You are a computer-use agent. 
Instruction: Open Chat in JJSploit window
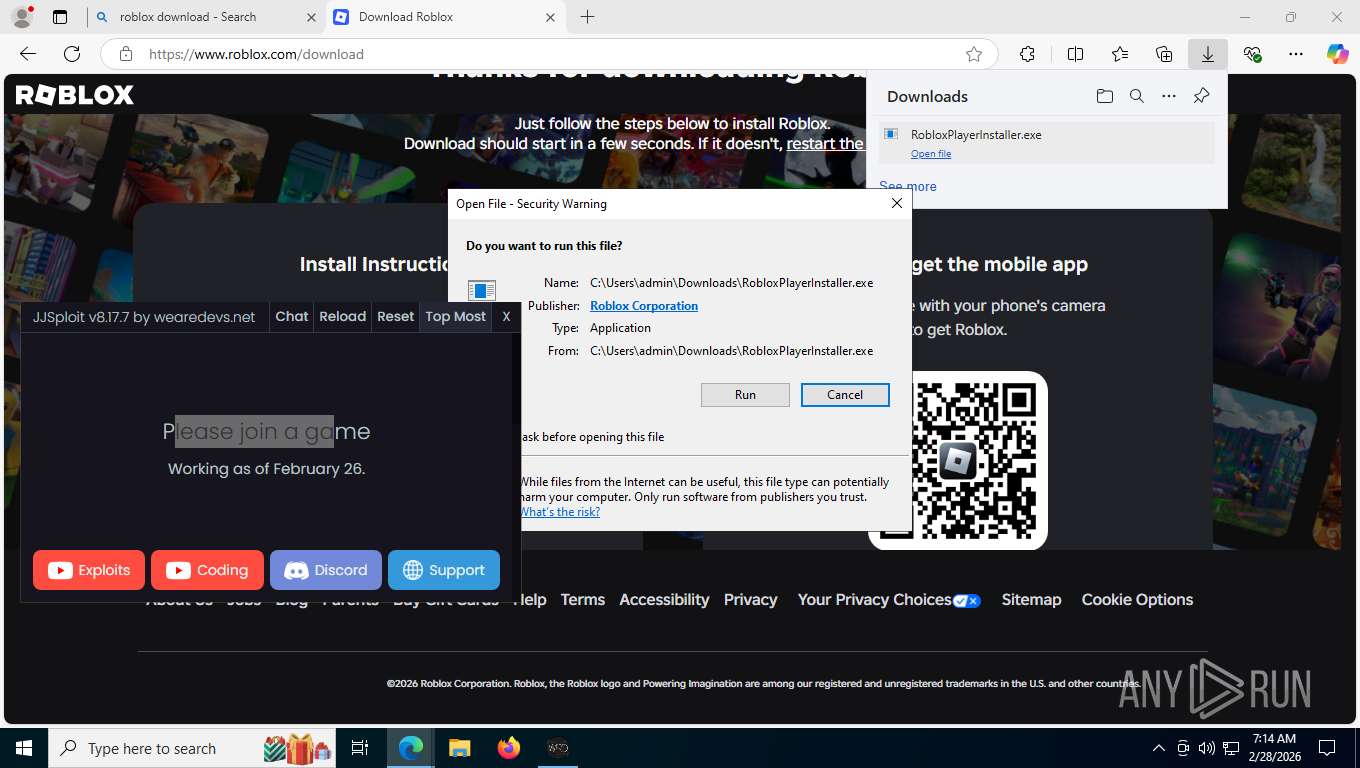pos(292,316)
